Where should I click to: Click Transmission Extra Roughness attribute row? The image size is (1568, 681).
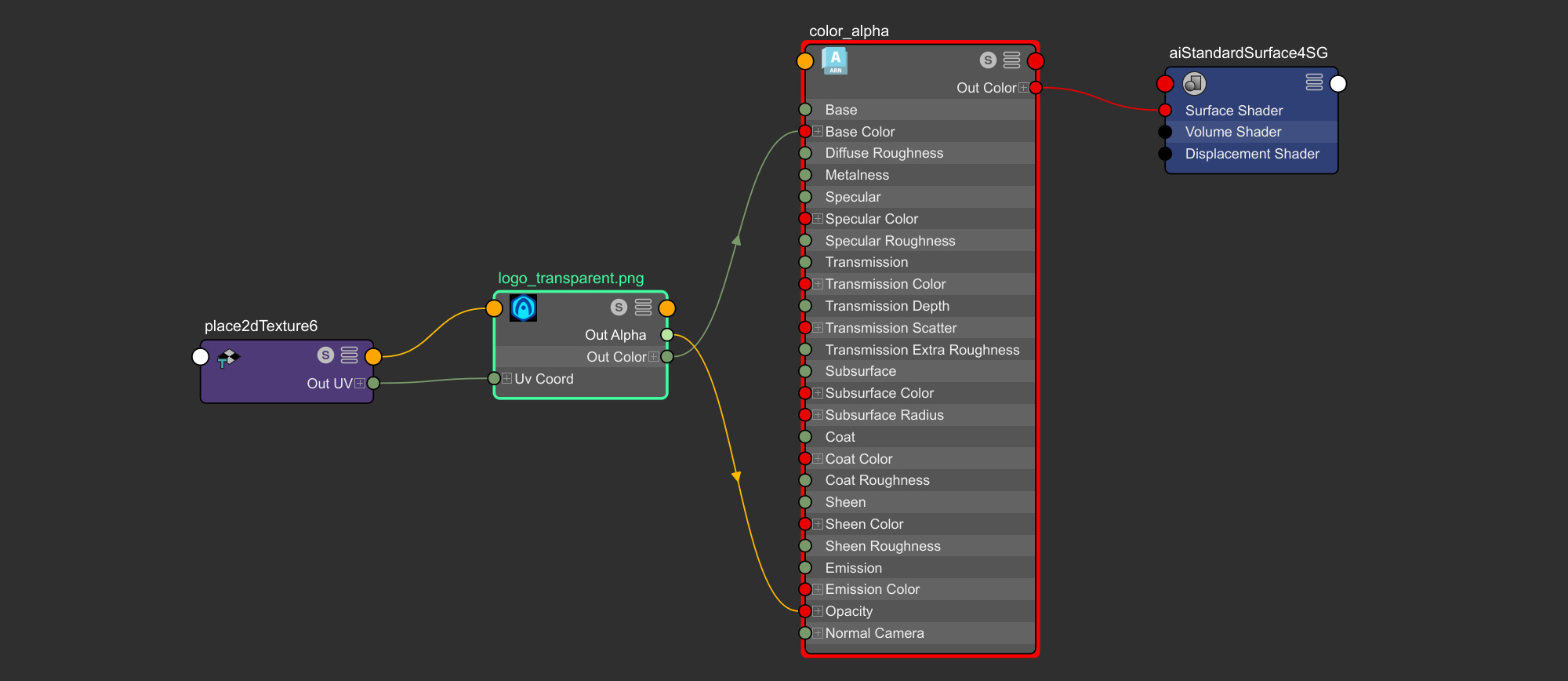(920, 350)
